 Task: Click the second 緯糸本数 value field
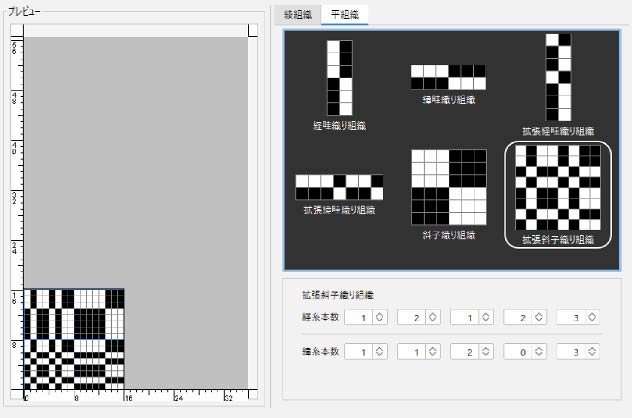tap(412, 351)
